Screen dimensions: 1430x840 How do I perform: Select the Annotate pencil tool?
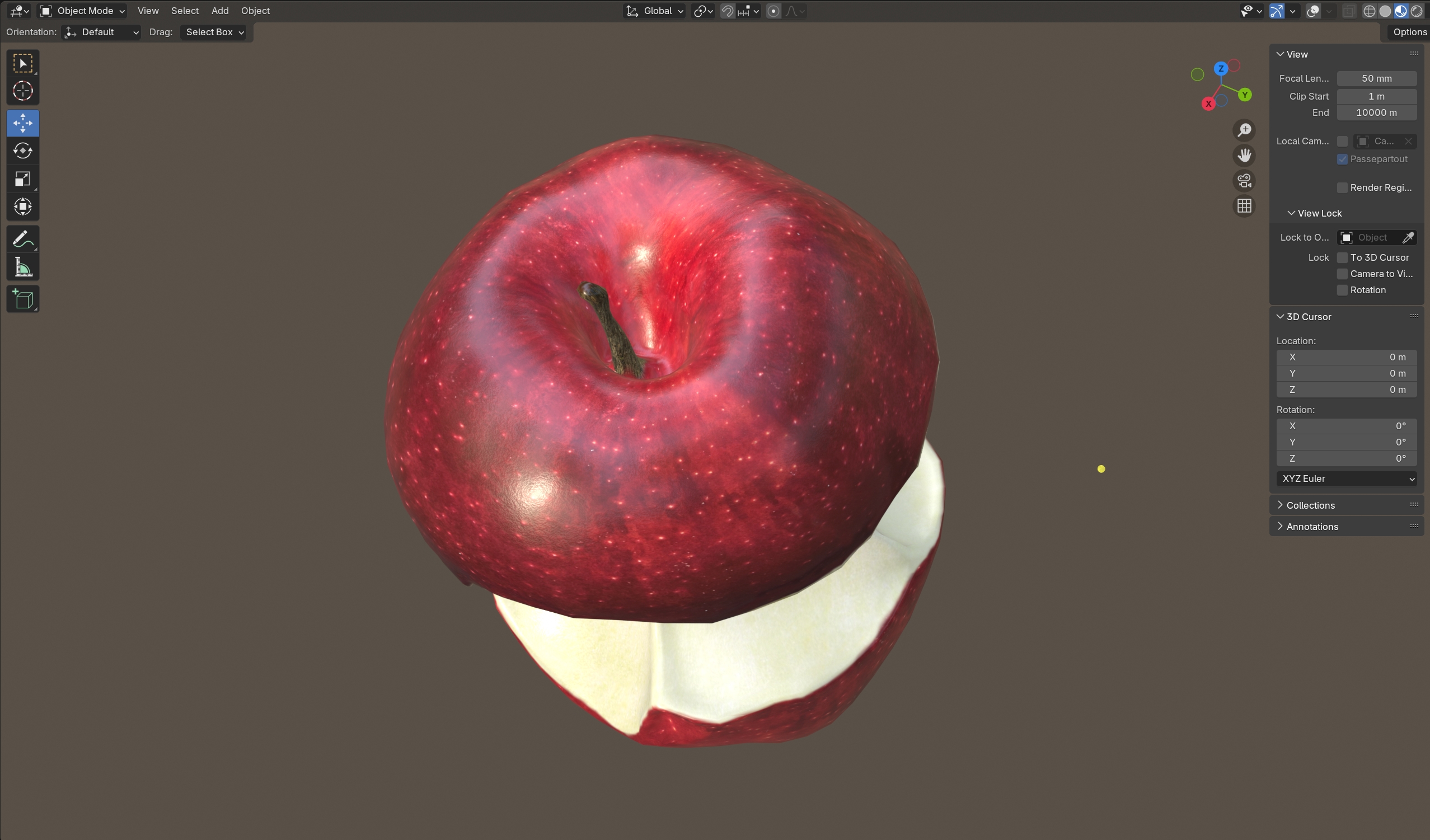23,239
